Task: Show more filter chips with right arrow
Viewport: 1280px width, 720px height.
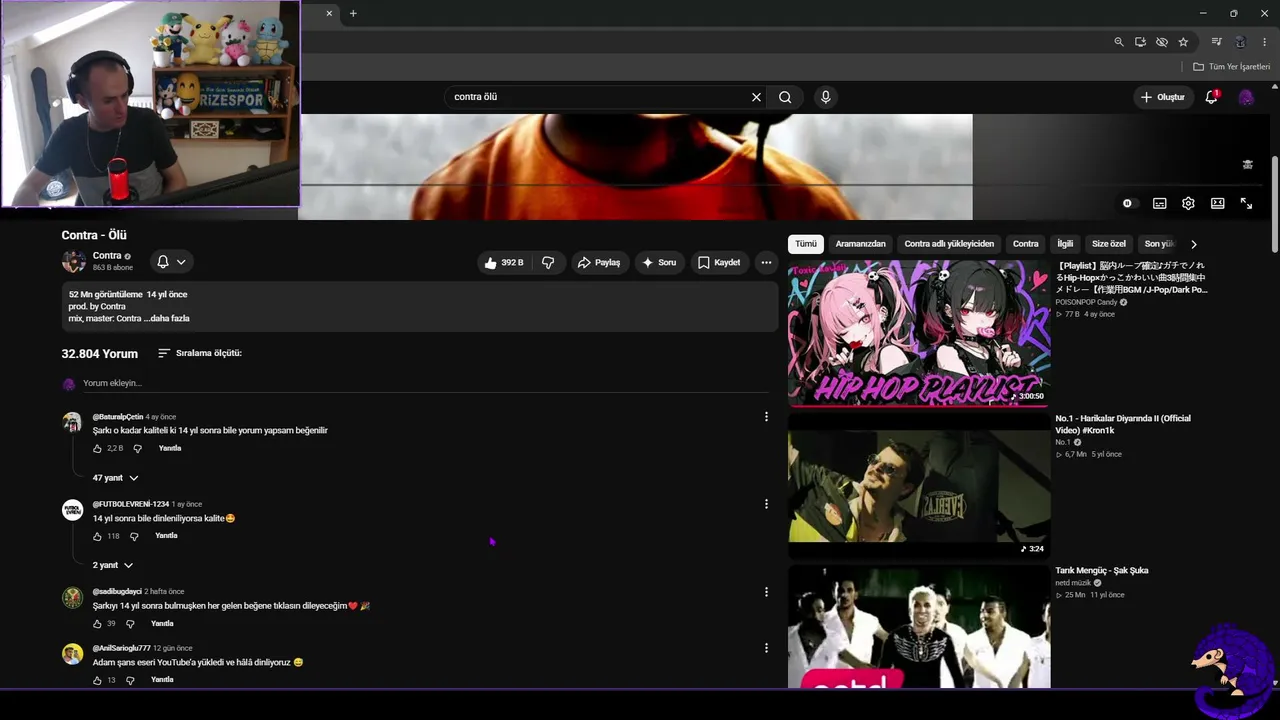Action: click(1193, 244)
